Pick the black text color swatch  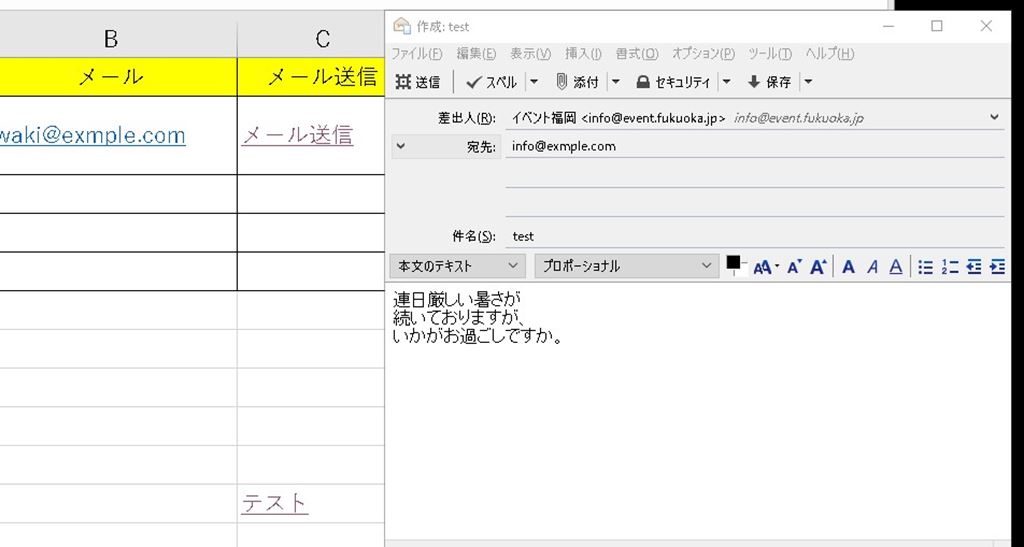pyautogui.click(x=733, y=263)
